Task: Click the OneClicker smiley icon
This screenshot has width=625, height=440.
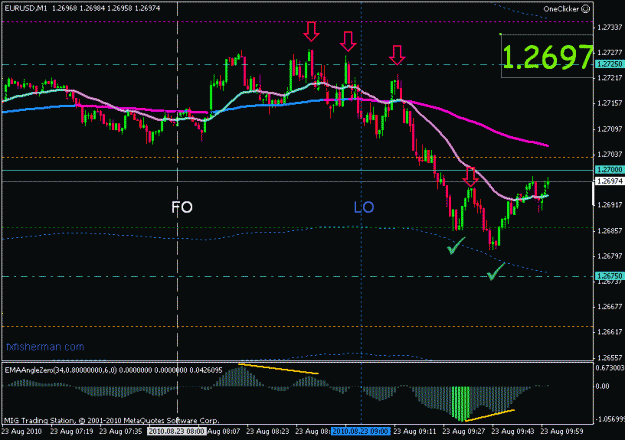Action: click(x=585, y=9)
